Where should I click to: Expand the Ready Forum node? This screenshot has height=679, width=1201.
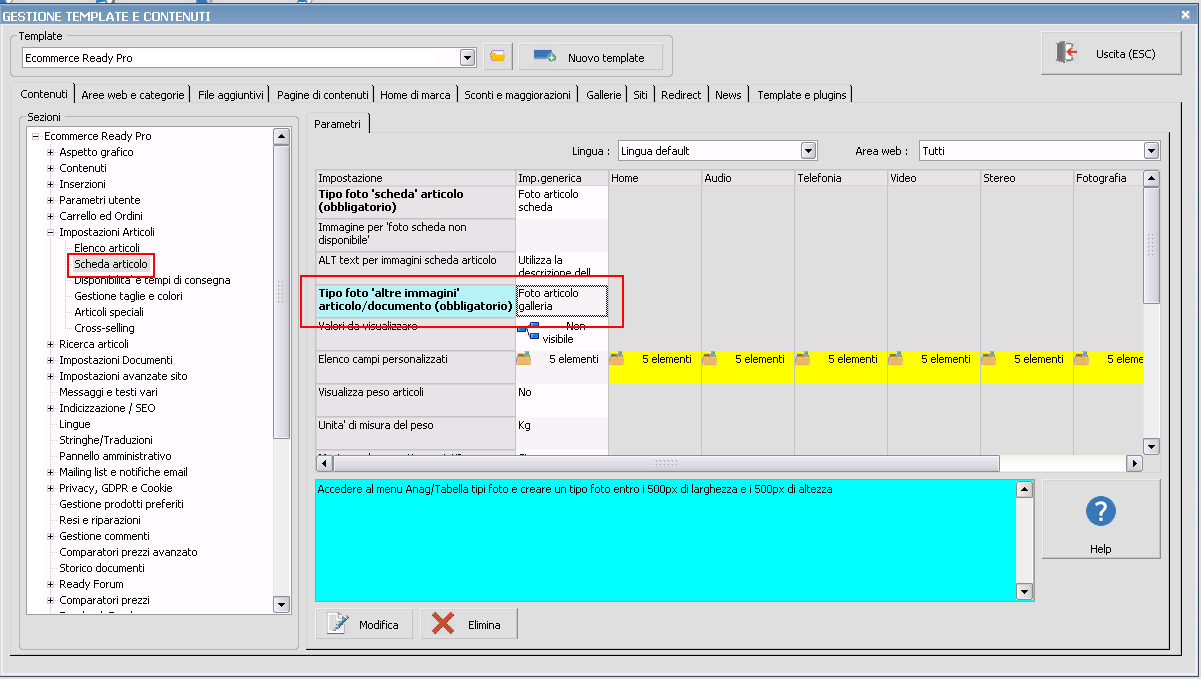(50, 584)
